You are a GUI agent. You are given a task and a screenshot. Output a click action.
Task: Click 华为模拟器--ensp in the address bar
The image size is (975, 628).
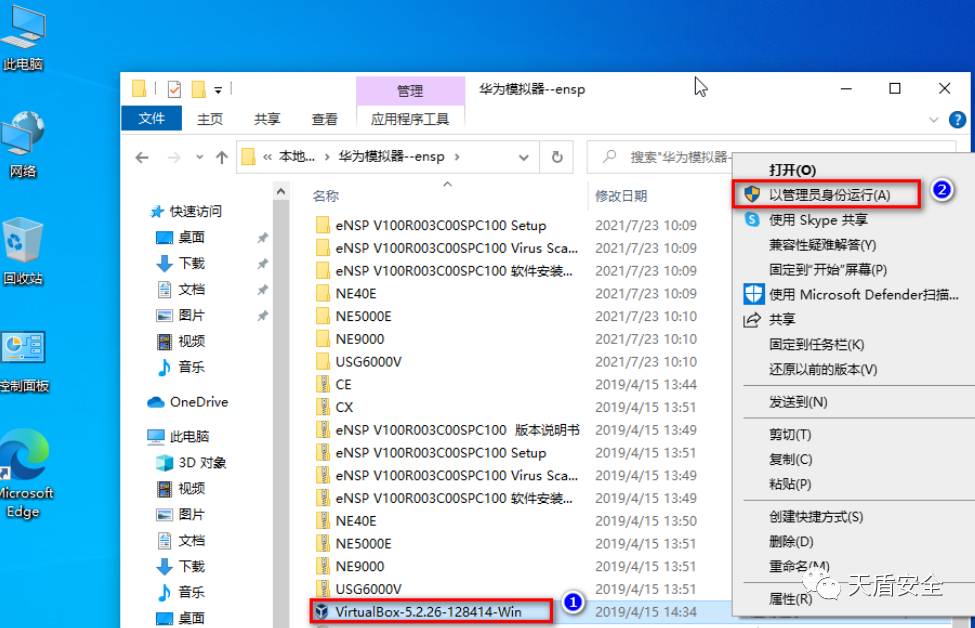391,157
